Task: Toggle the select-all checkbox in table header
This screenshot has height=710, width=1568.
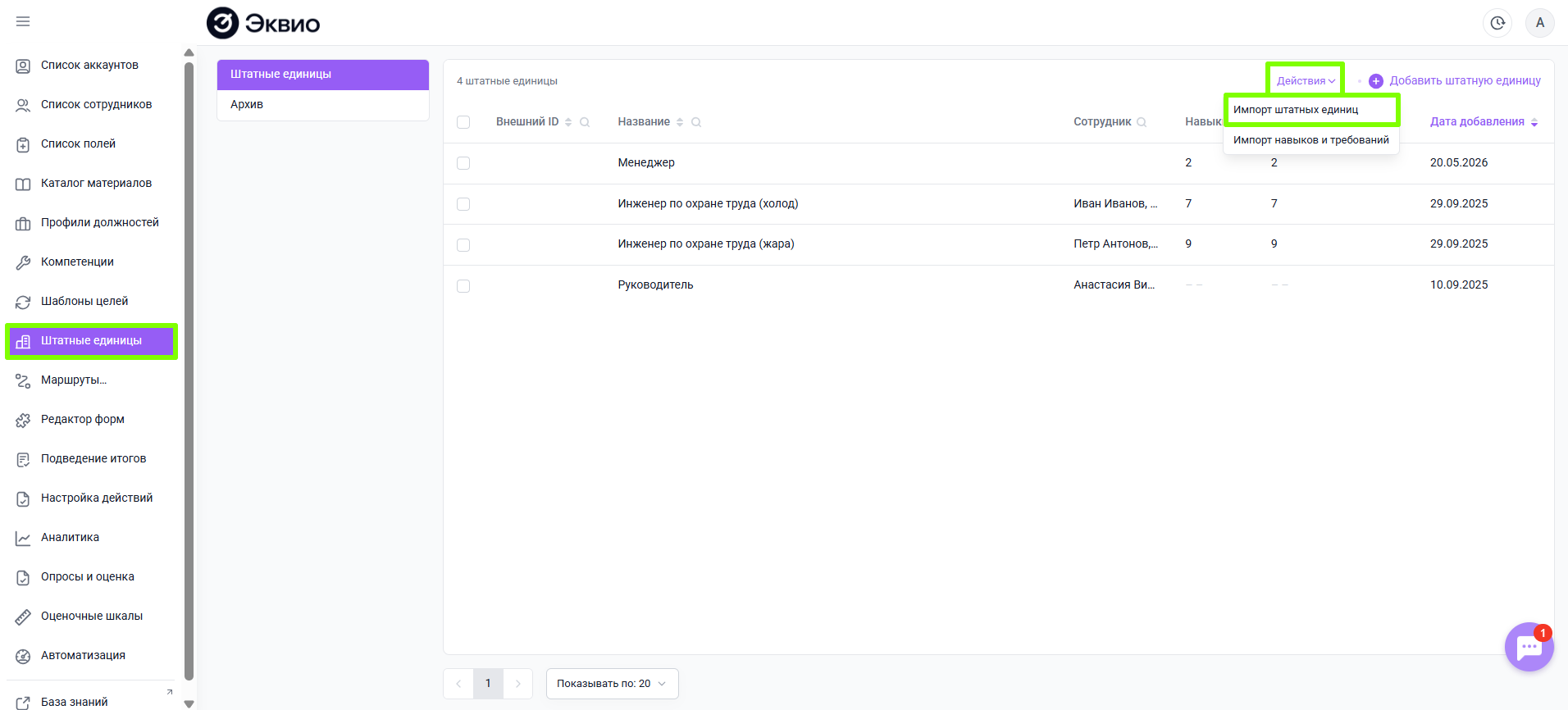Action: (463, 122)
